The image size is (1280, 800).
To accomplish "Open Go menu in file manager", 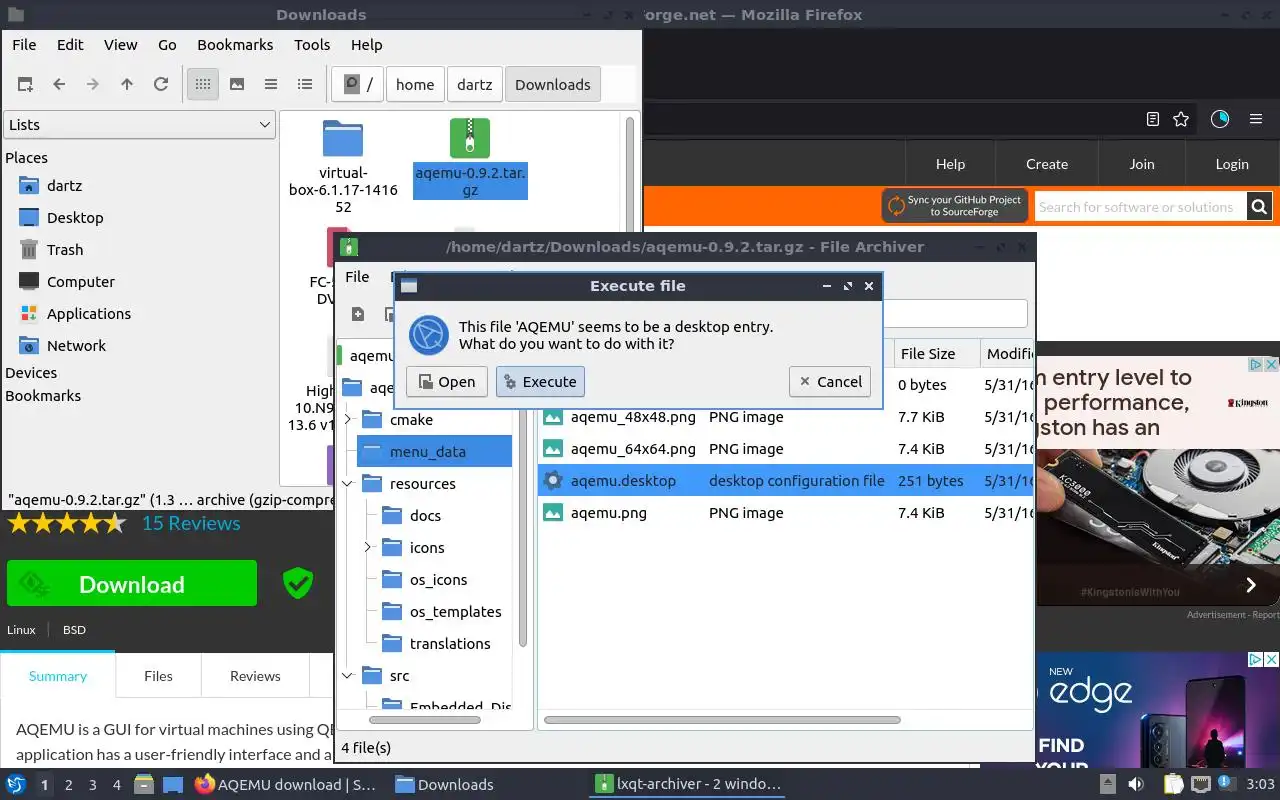I will 167,45.
